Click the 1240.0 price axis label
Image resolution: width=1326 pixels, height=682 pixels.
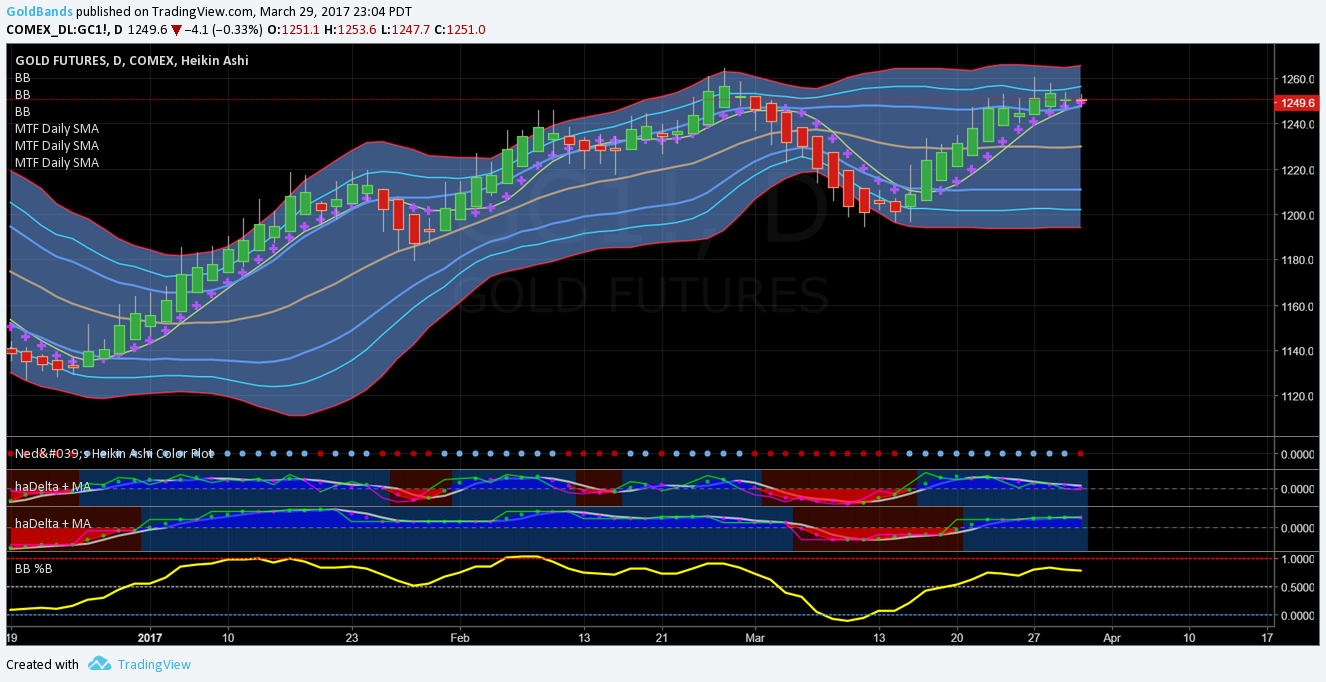coord(1298,124)
